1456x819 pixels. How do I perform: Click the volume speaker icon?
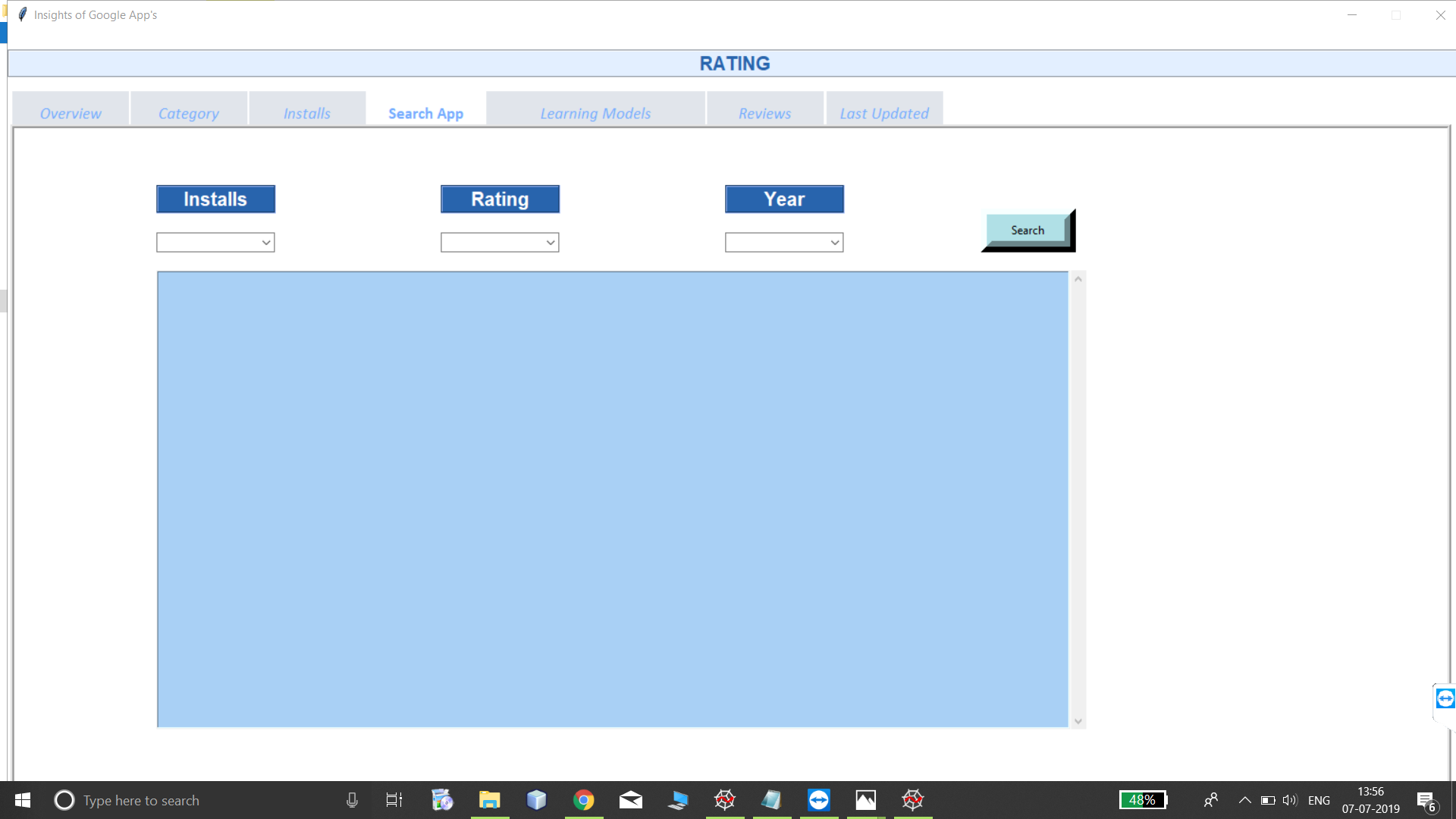[1289, 800]
